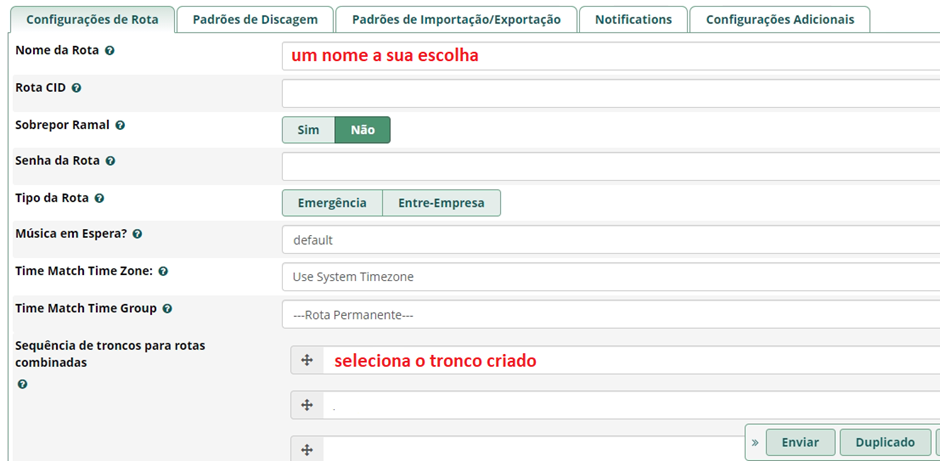Viewport: 940px width, 461px height.
Task: Select Emergência route type
Action: click(332, 203)
